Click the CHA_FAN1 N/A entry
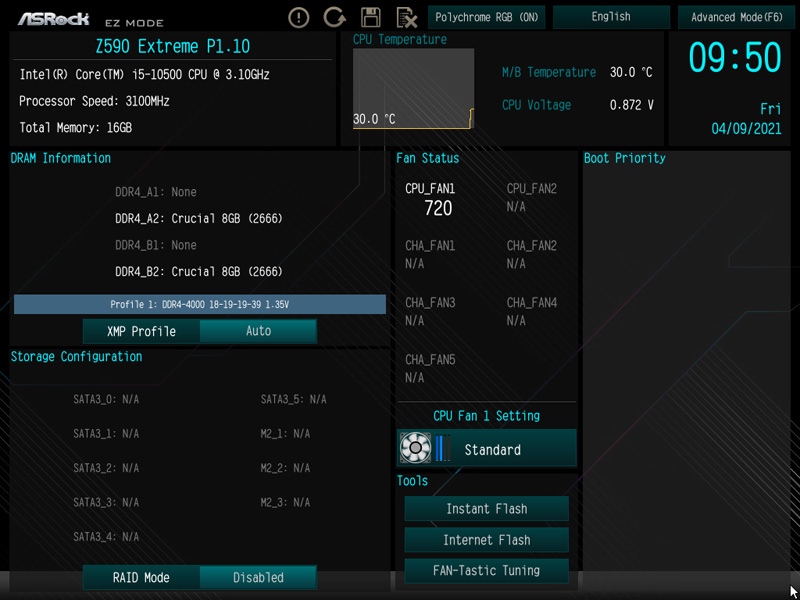This screenshot has width=800, height=600. point(430,255)
